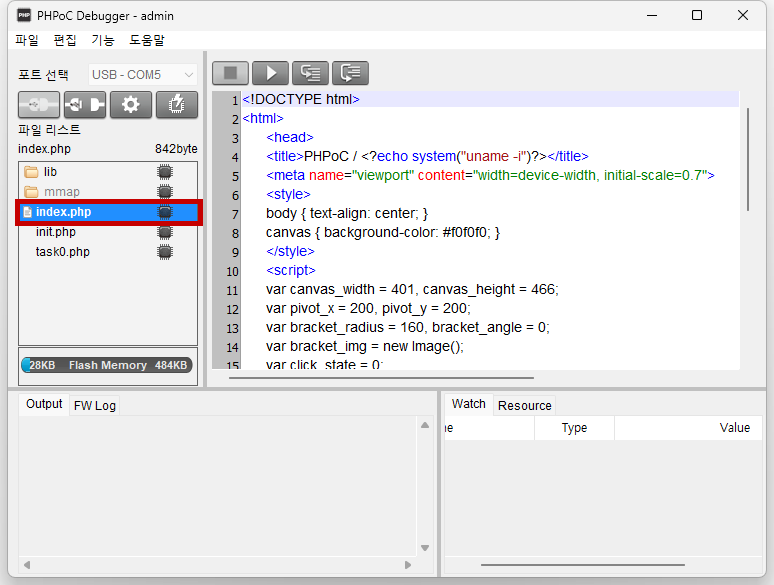Click the Flash Memory usage bar
This screenshot has height=585, width=774.
point(107,365)
